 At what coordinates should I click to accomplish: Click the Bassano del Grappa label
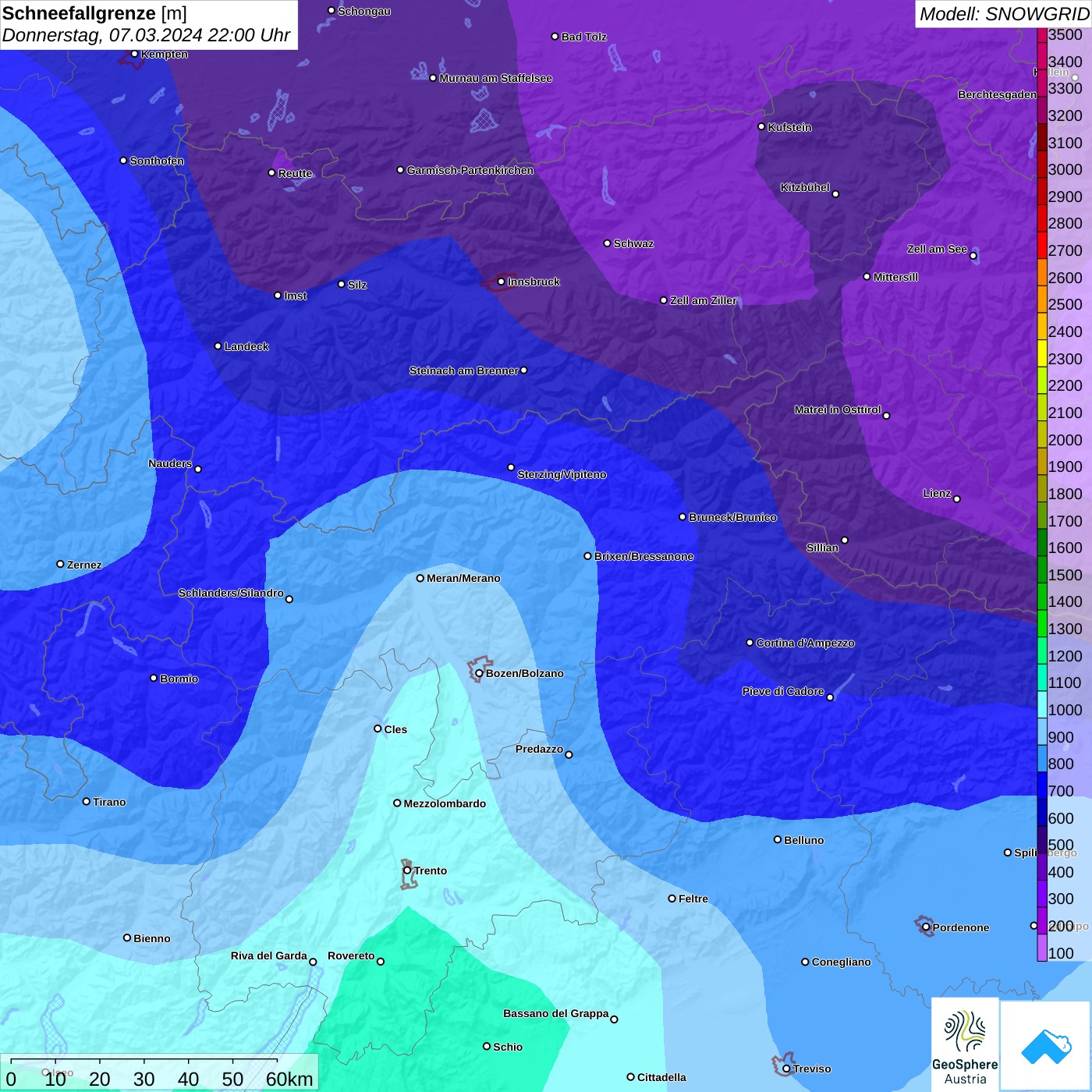(x=555, y=1013)
